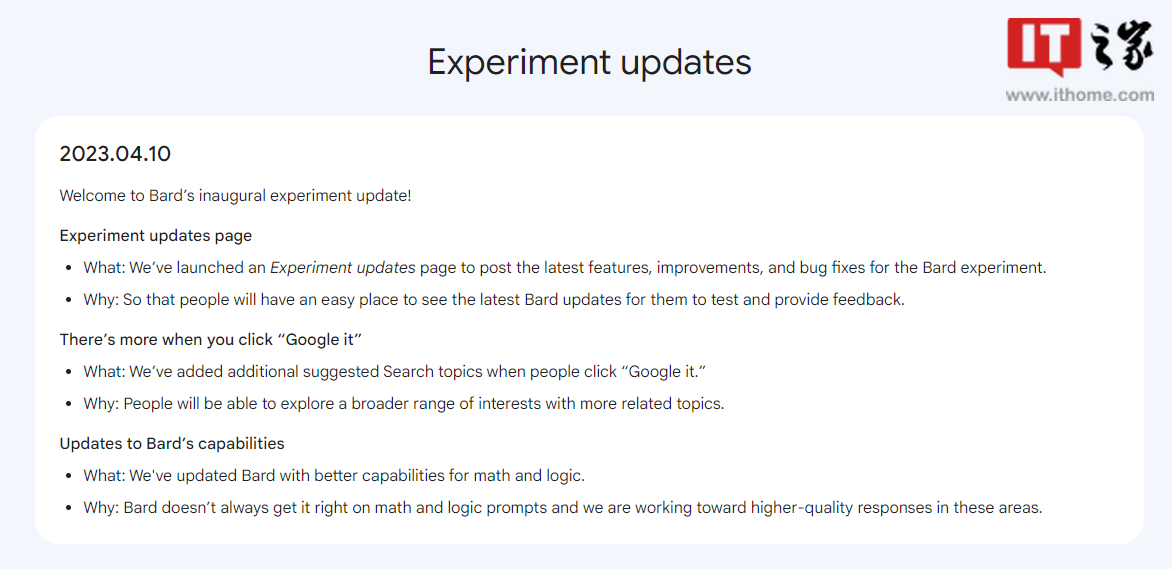Click the bullet dot before "What: We've launched"
Image resolution: width=1172 pixels, height=569 pixels.
pyautogui.click(x=68, y=268)
